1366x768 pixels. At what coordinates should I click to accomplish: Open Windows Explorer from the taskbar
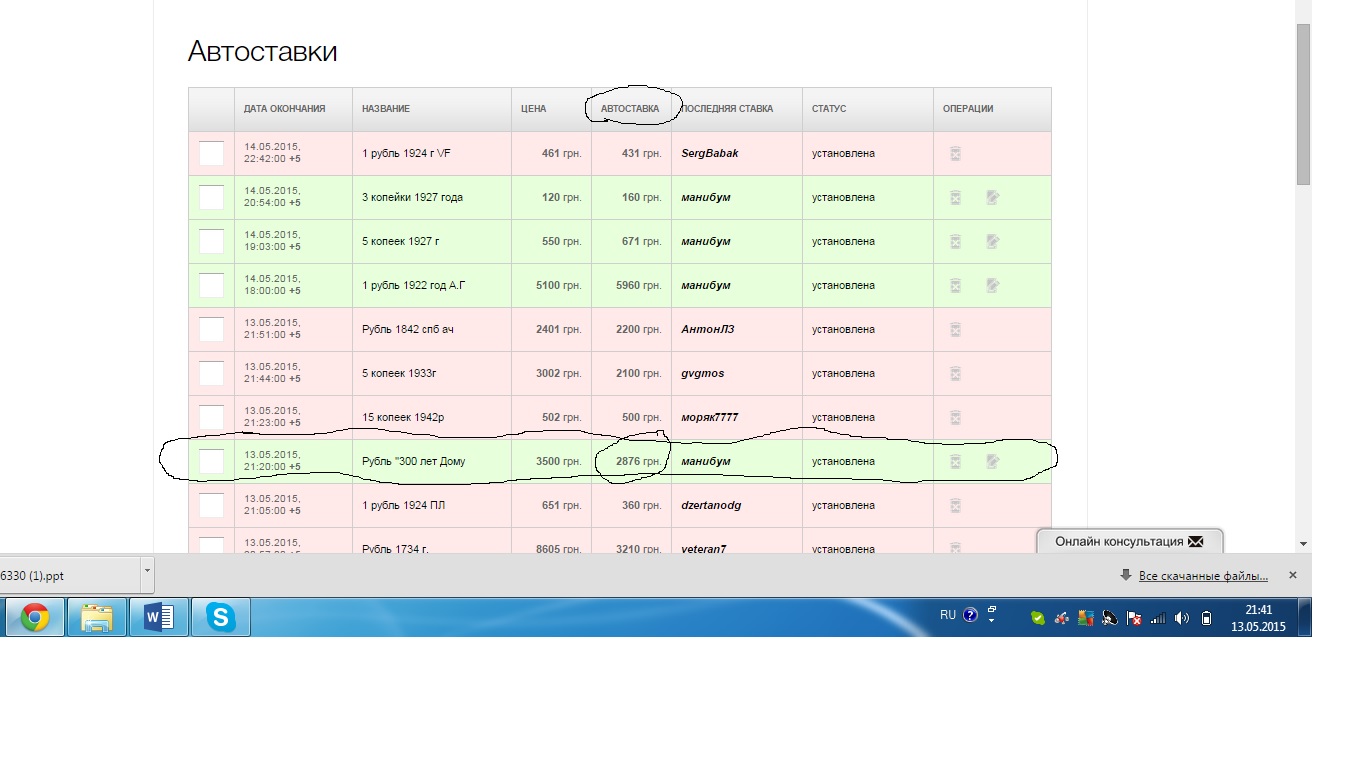pyautogui.click(x=97, y=618)
